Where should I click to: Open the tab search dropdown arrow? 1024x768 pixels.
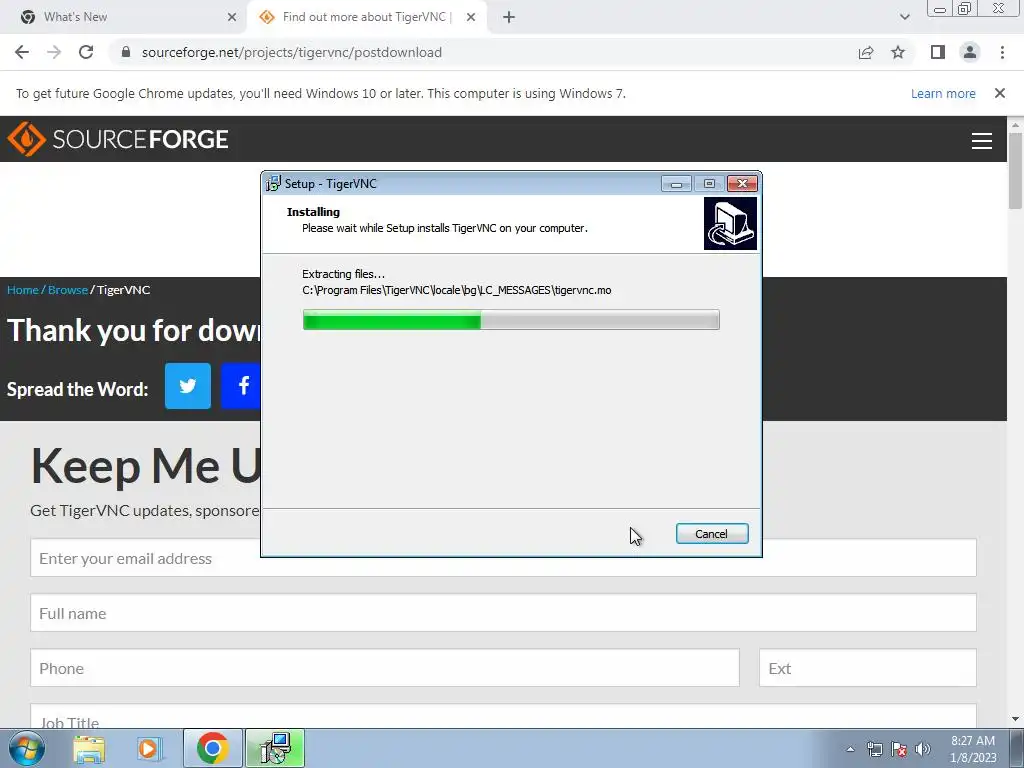[x=904, y=17]
